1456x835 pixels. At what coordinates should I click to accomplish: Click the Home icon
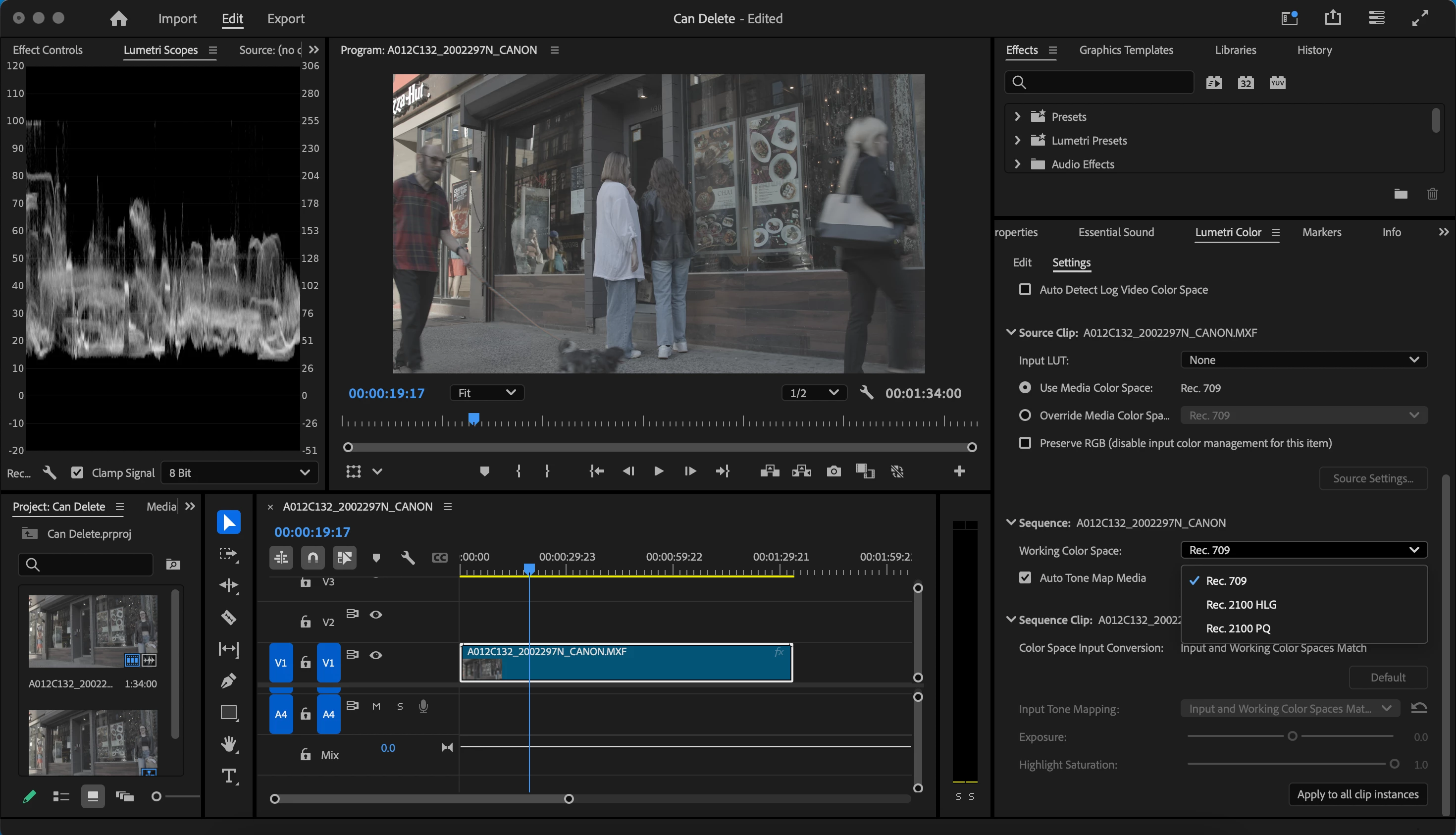tap(118, 18)
